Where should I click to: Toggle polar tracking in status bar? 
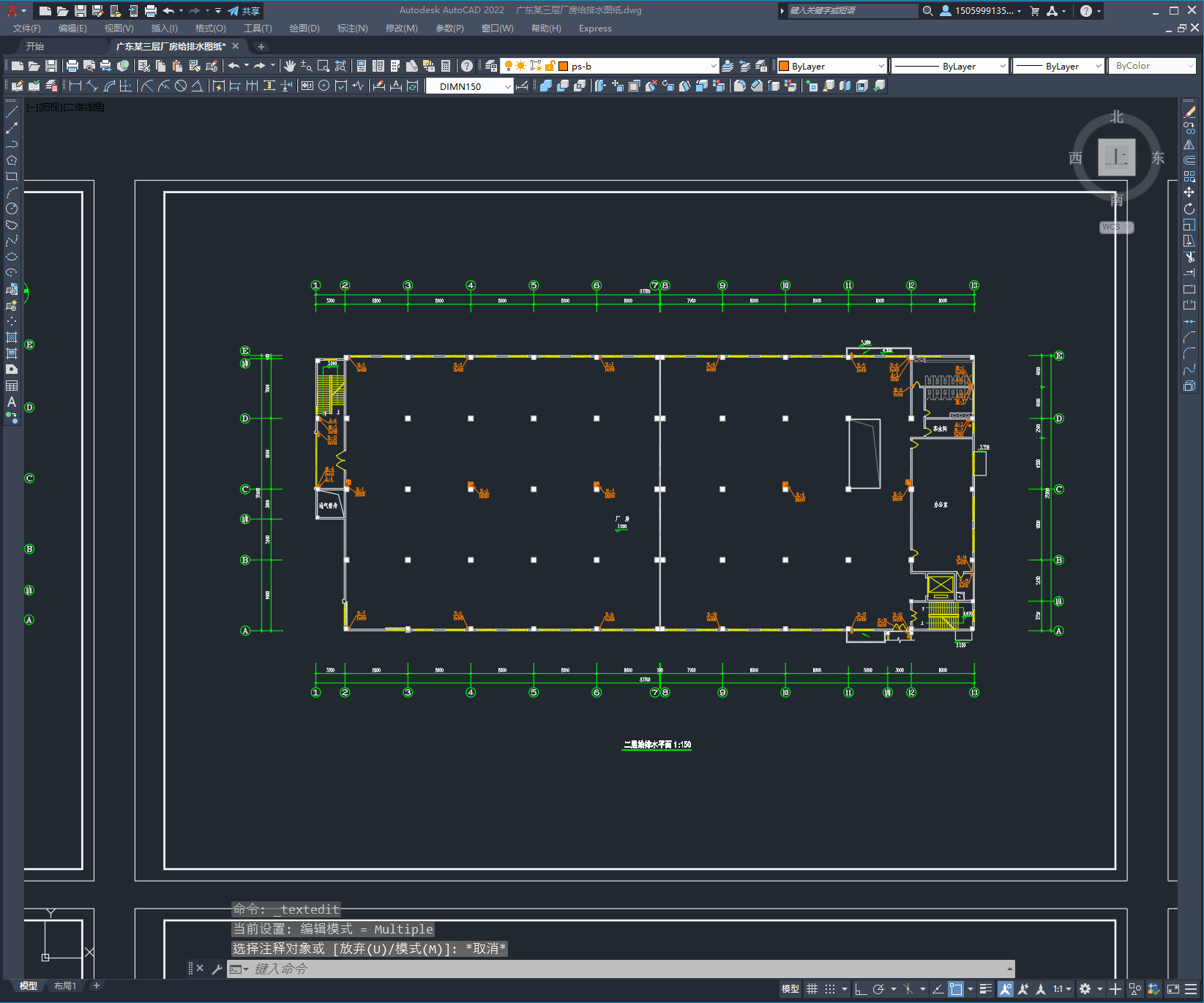pos(878,989)
